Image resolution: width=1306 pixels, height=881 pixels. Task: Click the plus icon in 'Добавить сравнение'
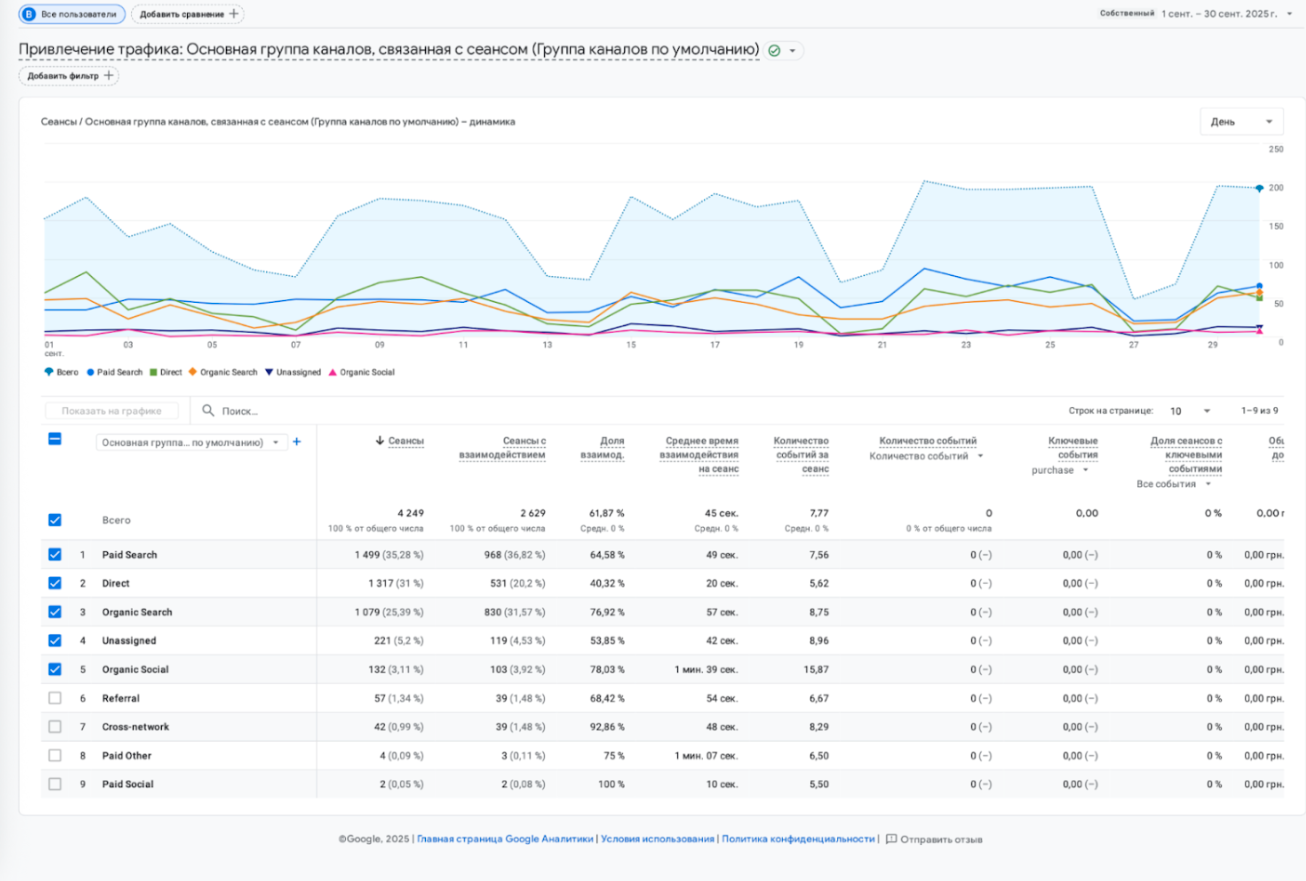(x=234, y=14)
